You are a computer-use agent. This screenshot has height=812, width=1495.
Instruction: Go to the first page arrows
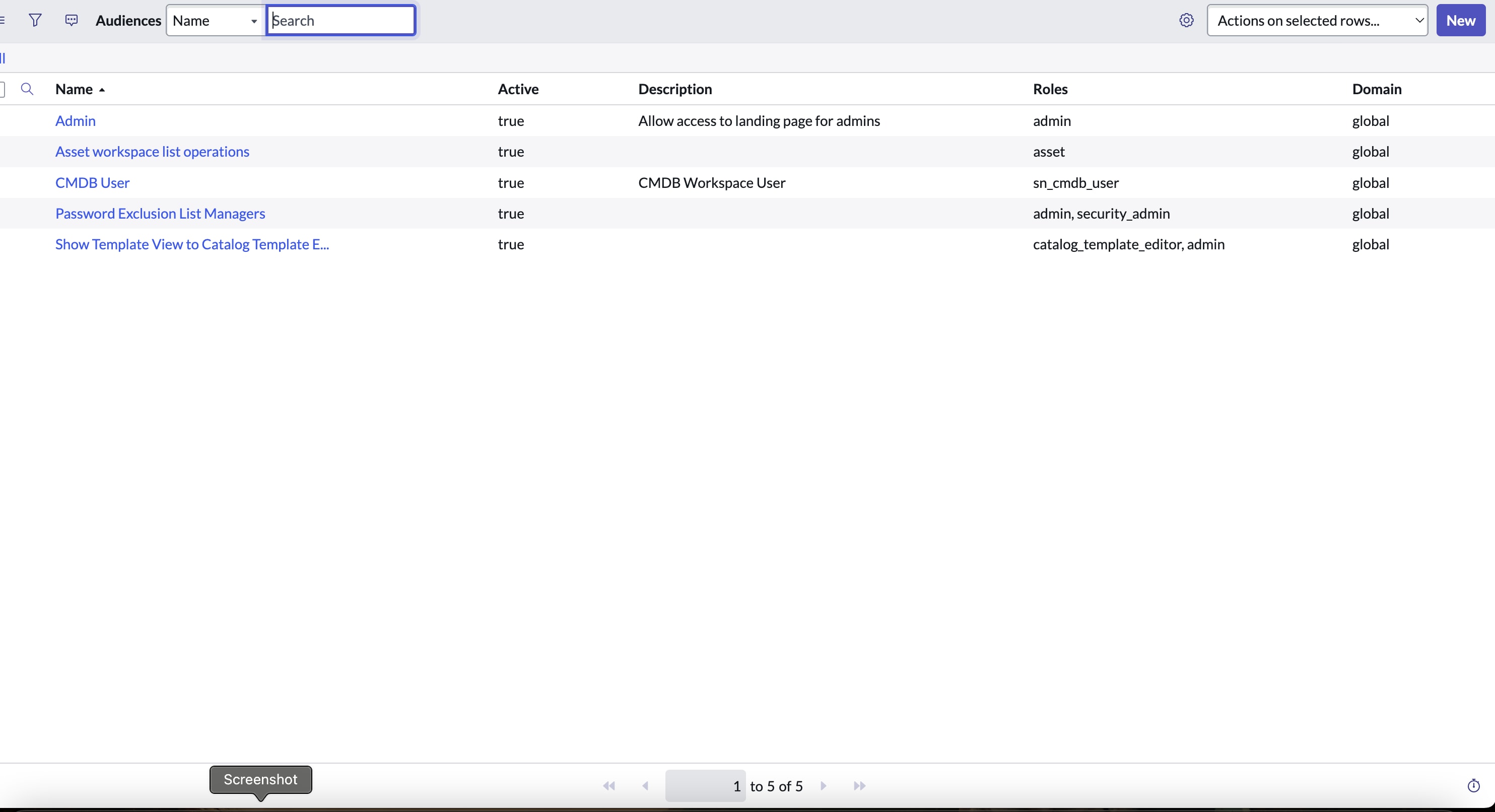609,786
